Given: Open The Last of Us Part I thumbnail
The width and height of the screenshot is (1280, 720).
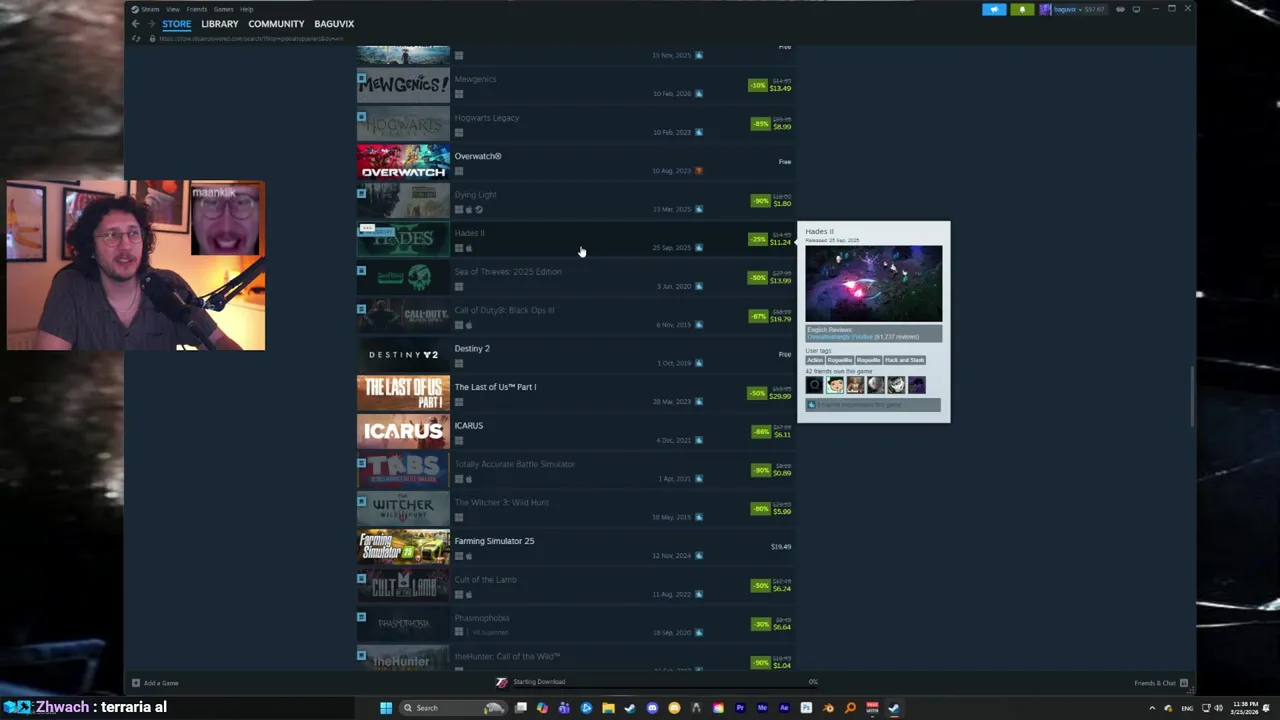Looking at the screenshot, I should [403, 393].
